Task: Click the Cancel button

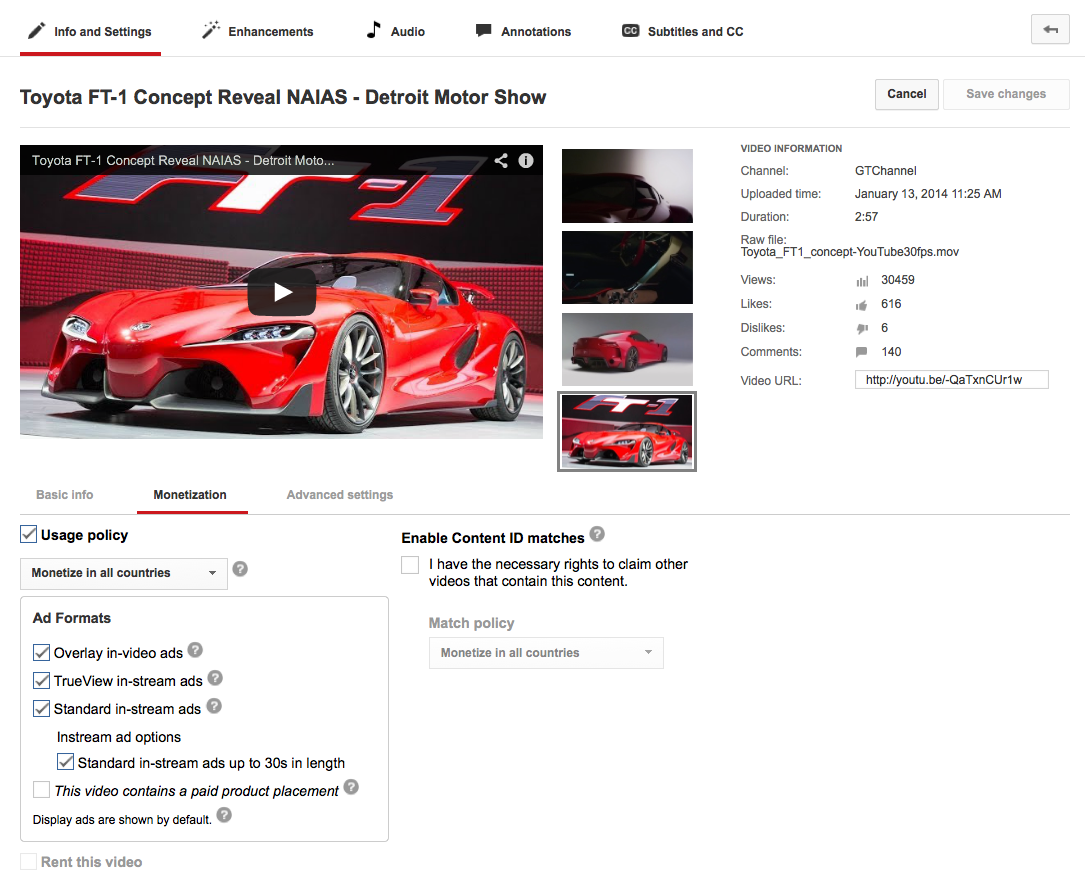Action: 906,94
